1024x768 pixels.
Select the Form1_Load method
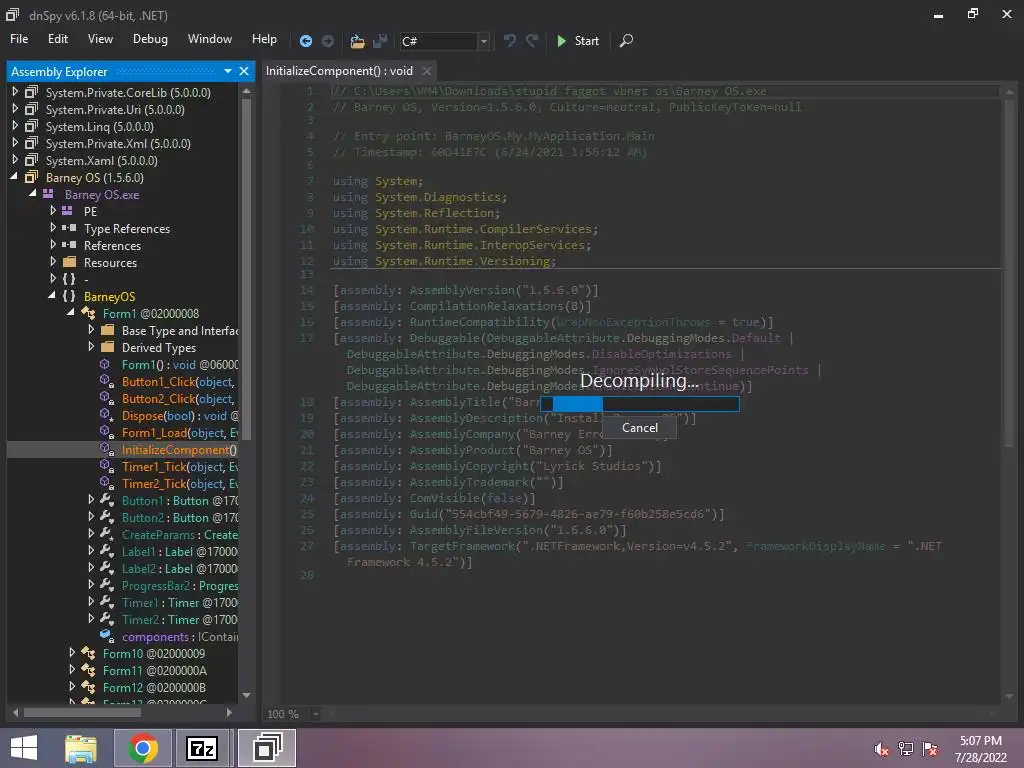(x=180, y=432)
